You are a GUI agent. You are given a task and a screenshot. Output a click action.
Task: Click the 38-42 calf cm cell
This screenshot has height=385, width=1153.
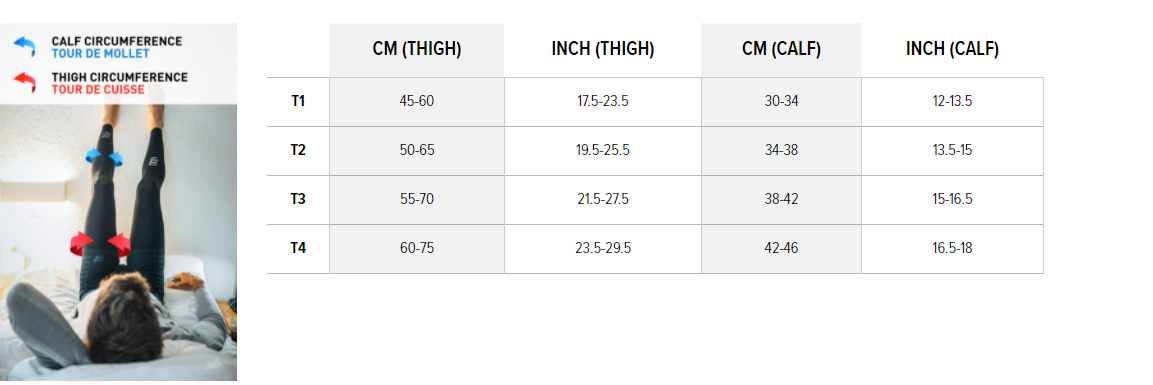(x=781, y=200)
